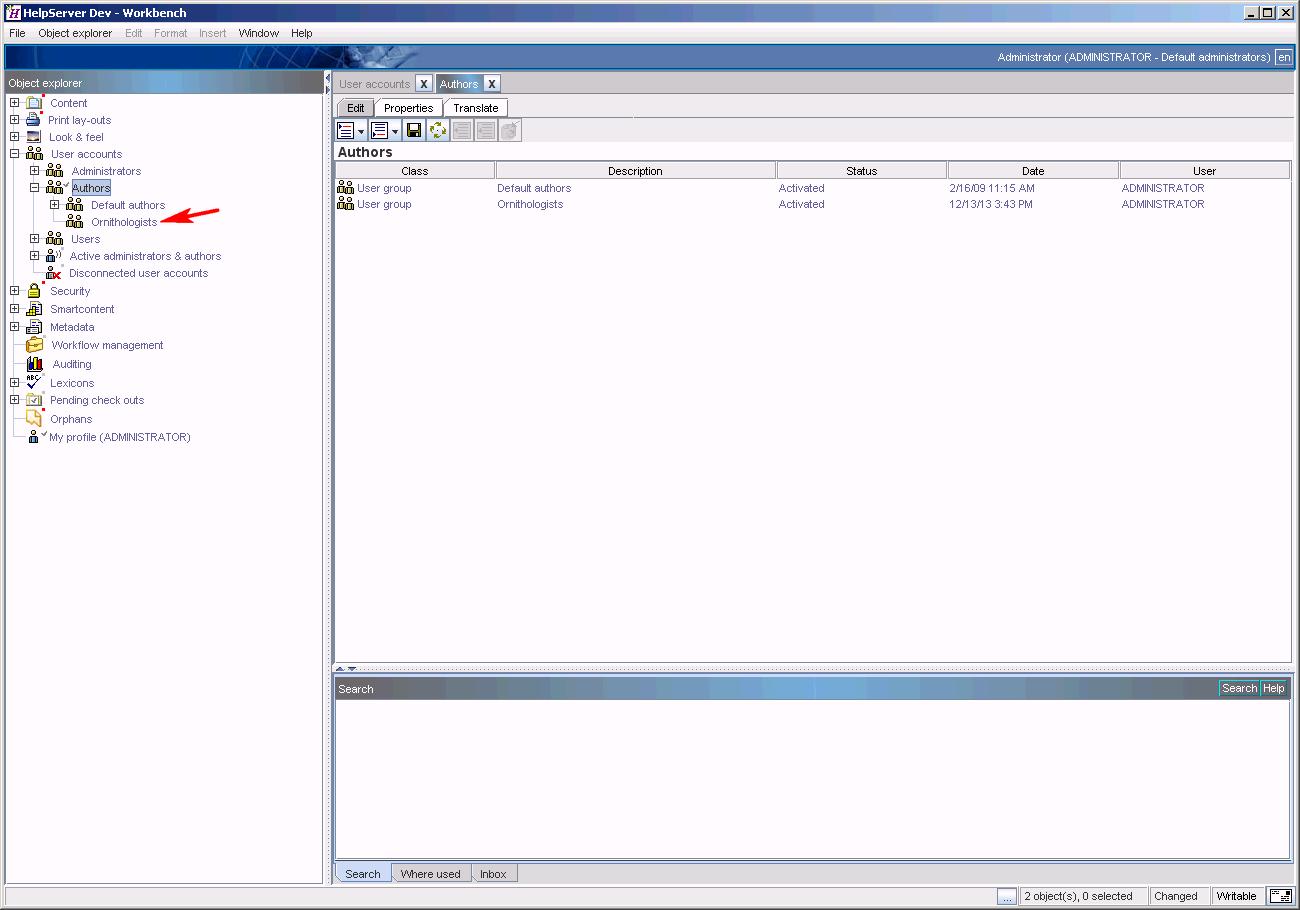This screenshot has height=910, width=1300.
Task: Collapse the Authors tree node
Action: (x=34, y=188)
